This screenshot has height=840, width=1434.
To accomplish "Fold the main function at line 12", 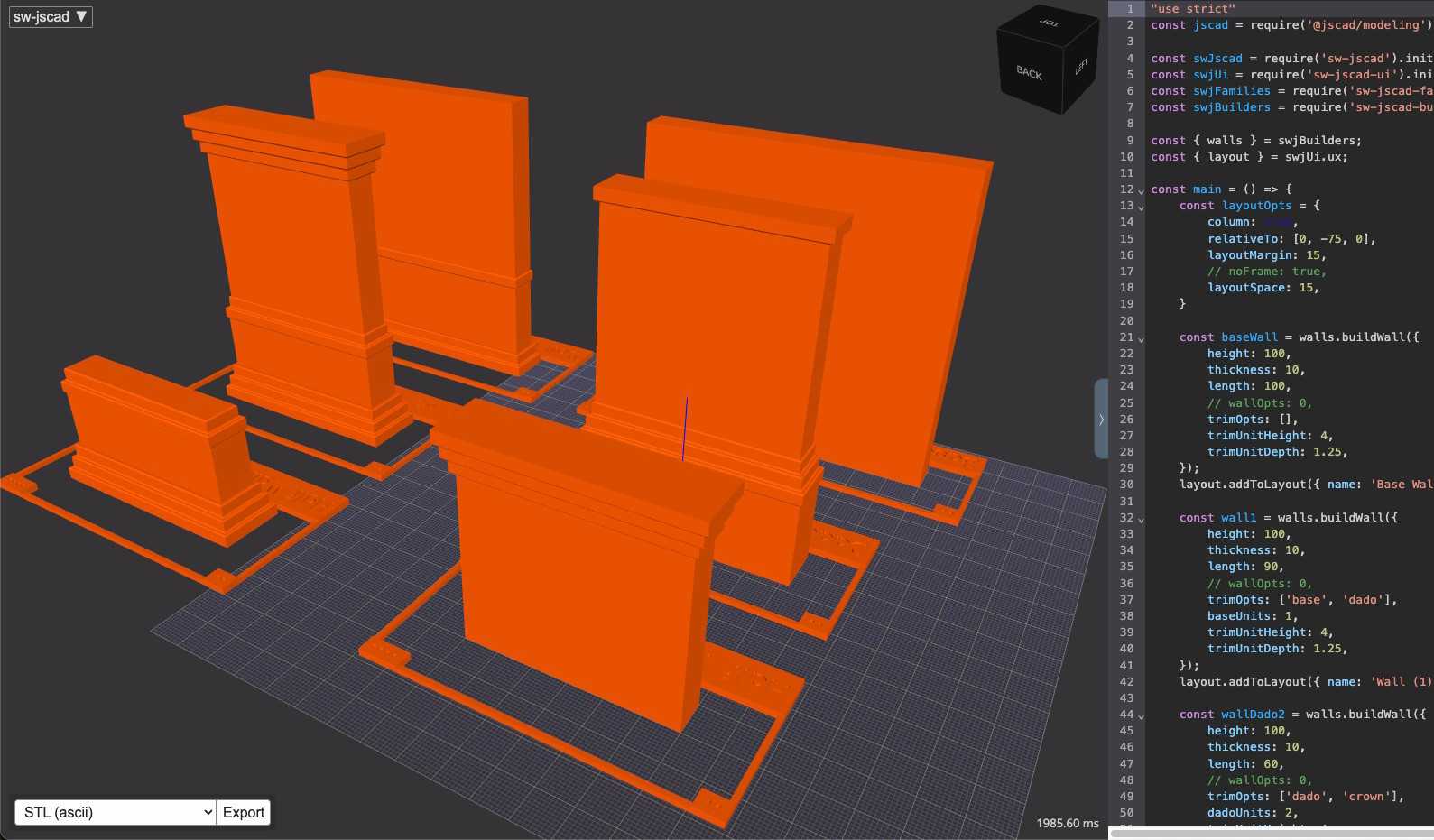I will point(1141,190).
